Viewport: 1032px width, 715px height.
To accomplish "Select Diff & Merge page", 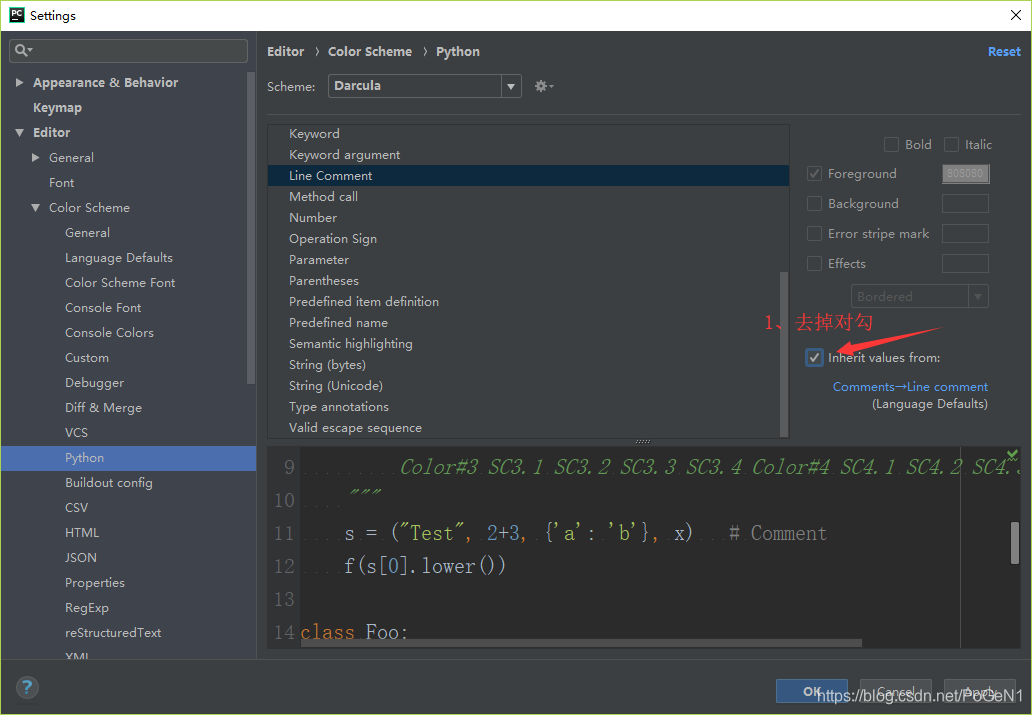I will click(103, 408).
